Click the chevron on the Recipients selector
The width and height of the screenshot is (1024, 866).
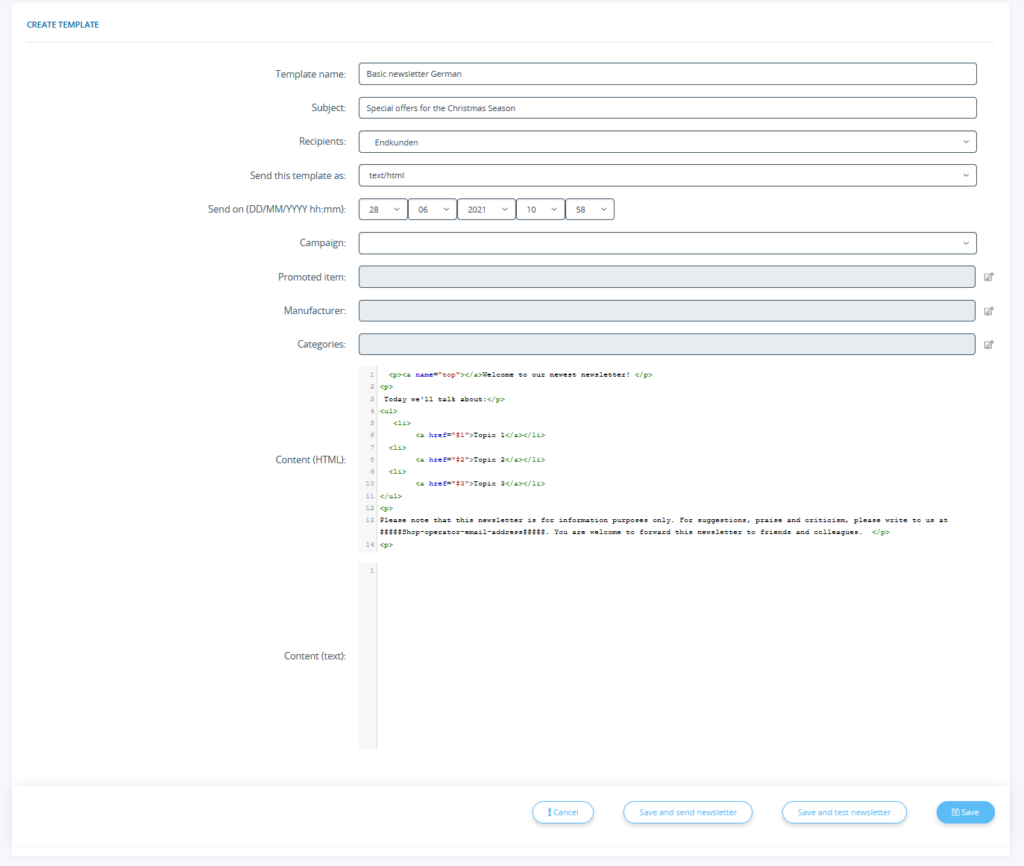(965, 141)
